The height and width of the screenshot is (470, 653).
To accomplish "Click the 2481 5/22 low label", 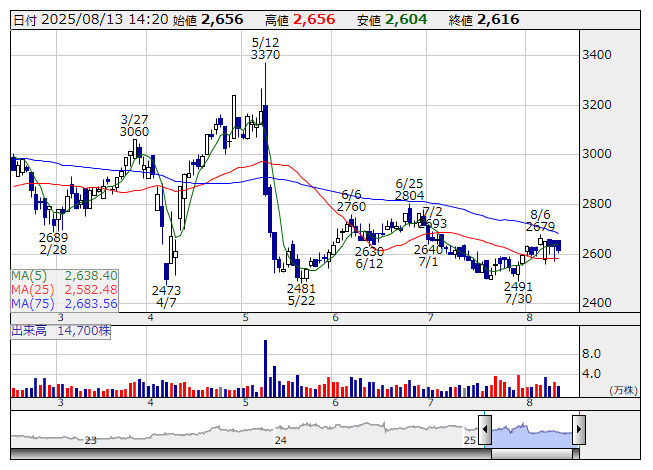I will 301,295.
